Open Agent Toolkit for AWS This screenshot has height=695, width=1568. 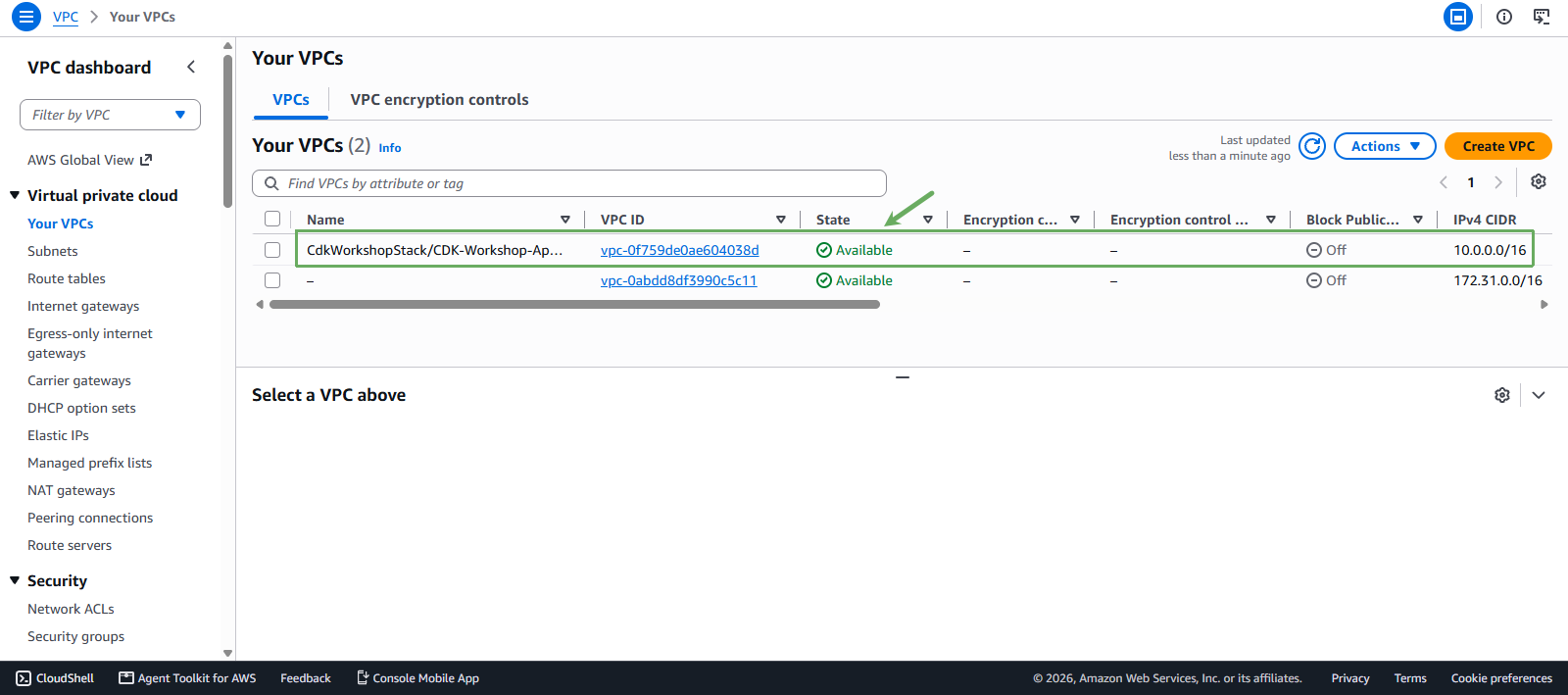click(187, 678)
